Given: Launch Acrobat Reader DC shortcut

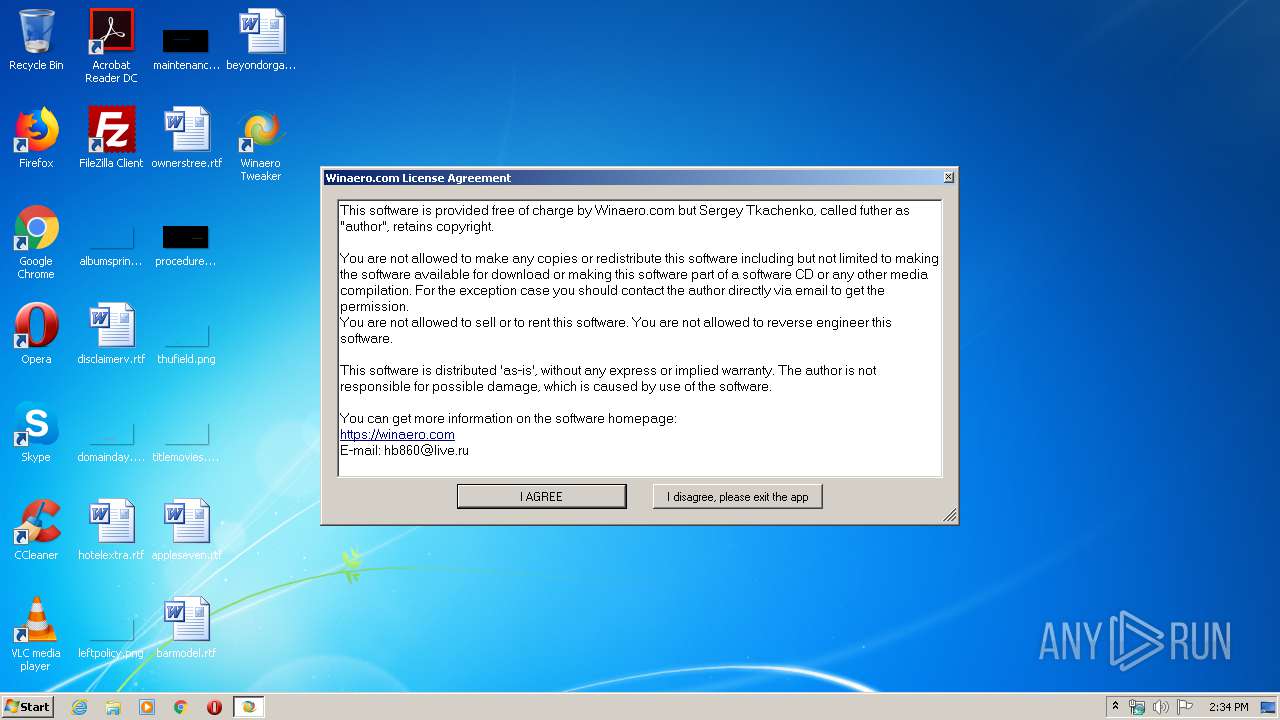Looking at the screenshot, I should [x=111, y=46].
